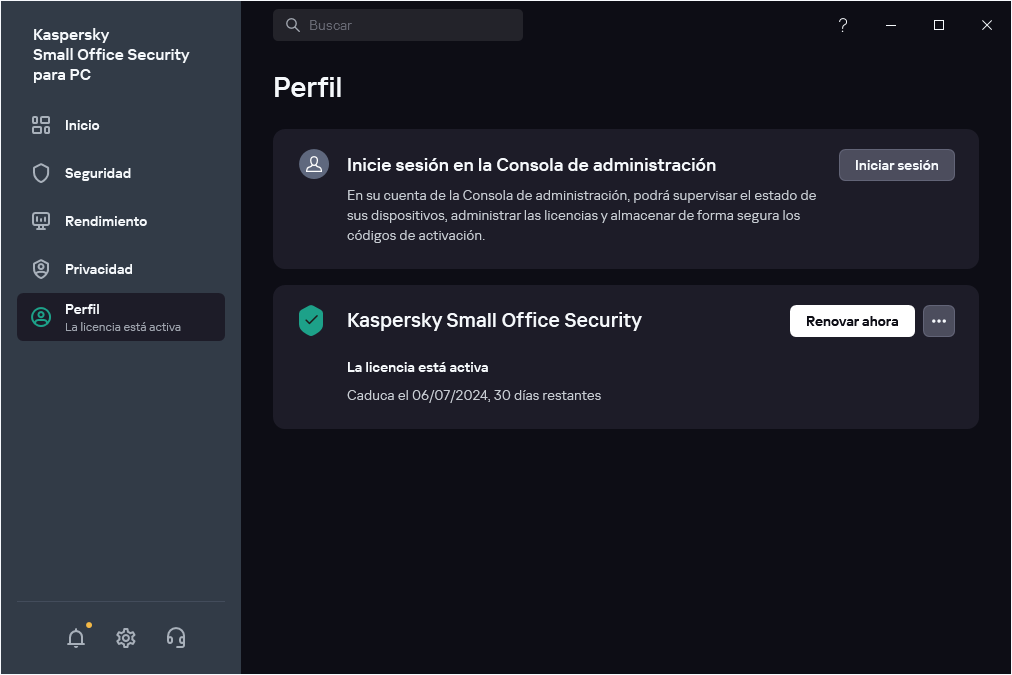Open the Inicio section icon
Screen dimensions: 1012x675
(x=40, y=125)
